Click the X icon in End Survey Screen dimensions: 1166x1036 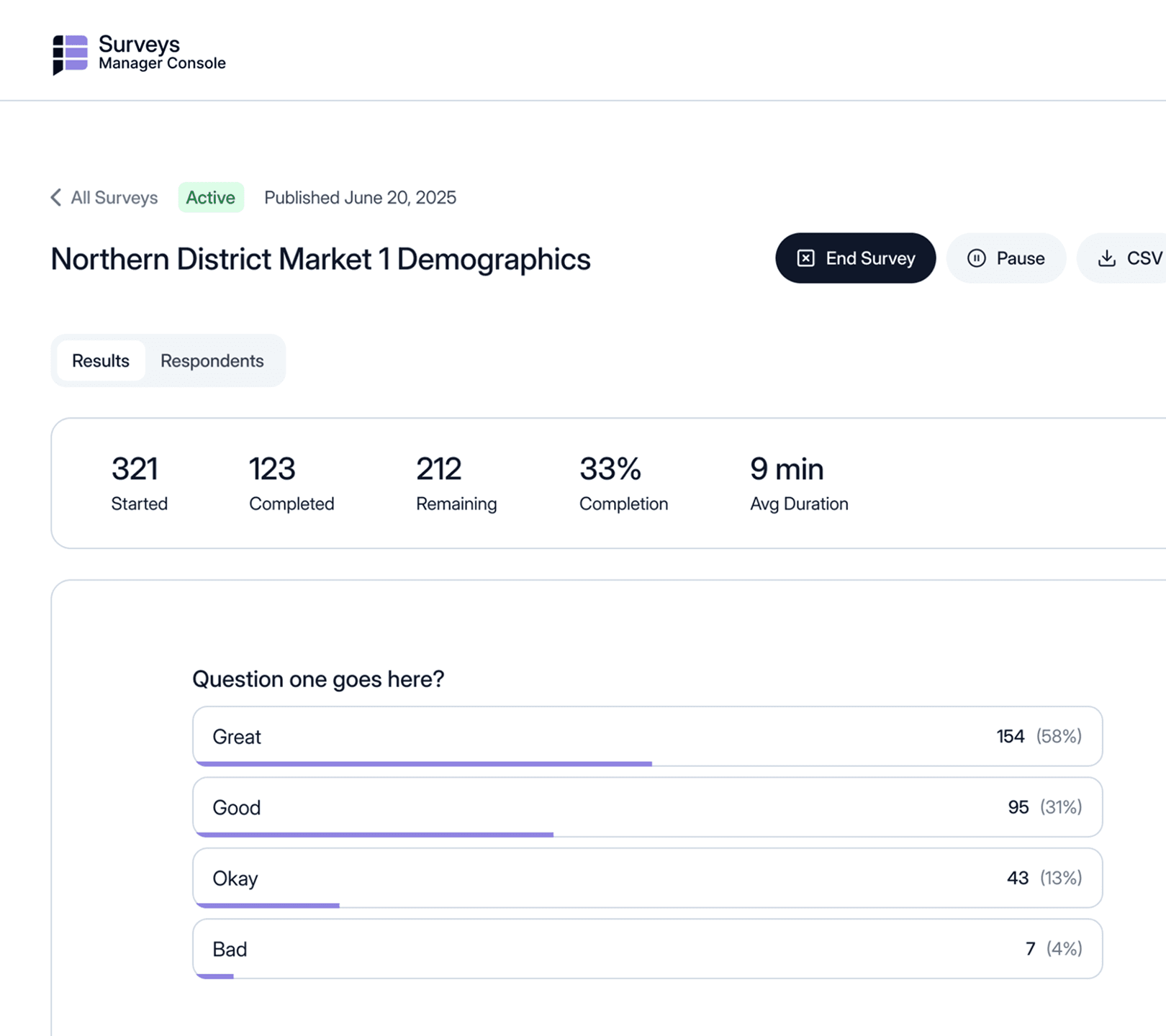pos(806,258)
